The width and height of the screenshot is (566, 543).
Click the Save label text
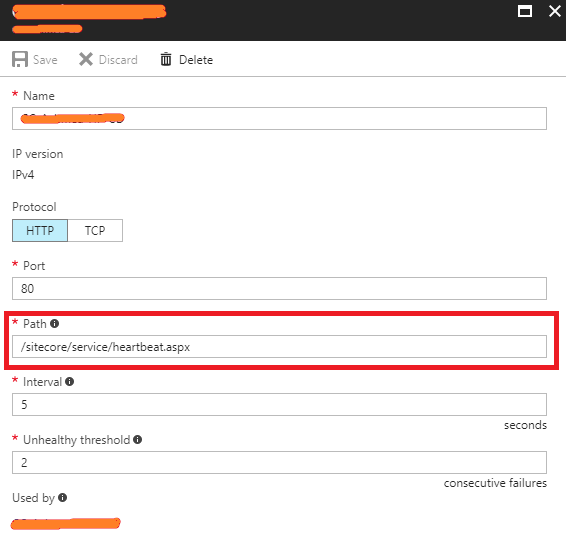[45, 60]
